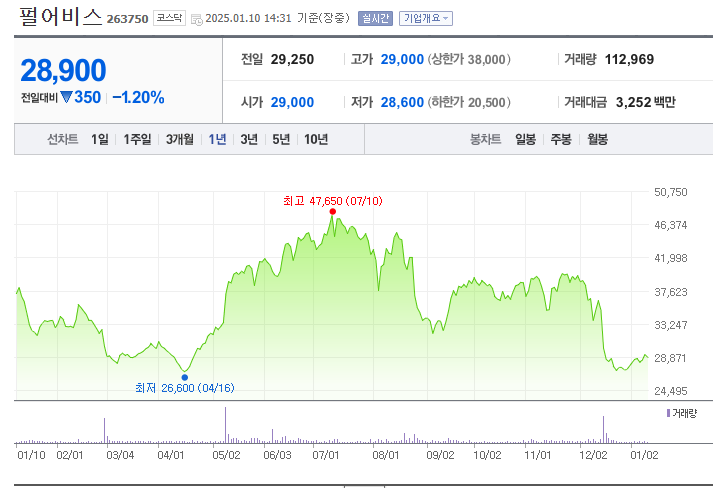Click the red 최고 high point marker
This screenshot has height=488, width=713.
click(x=332, y=211)
